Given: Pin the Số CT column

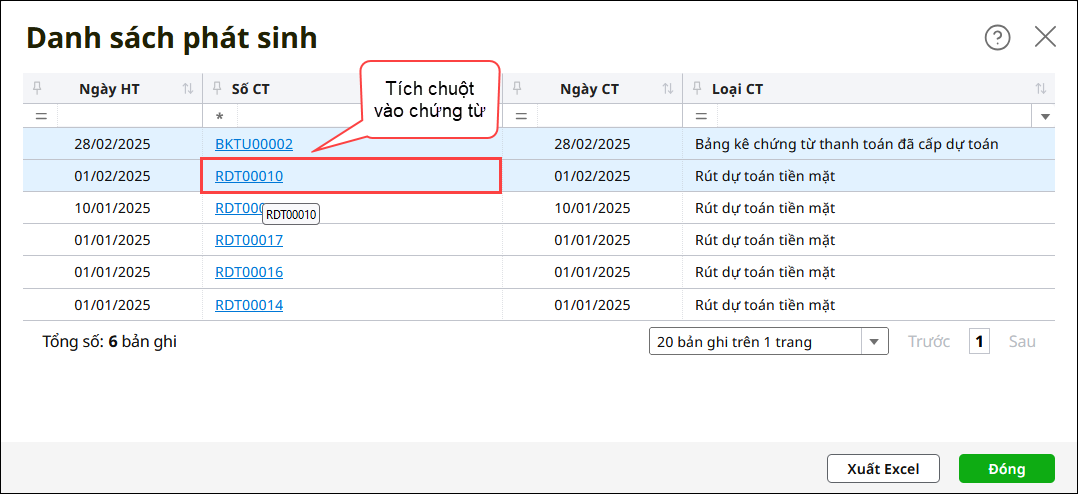Looking at the screenshot, I should pyautogui.click(x=217, y=87).
